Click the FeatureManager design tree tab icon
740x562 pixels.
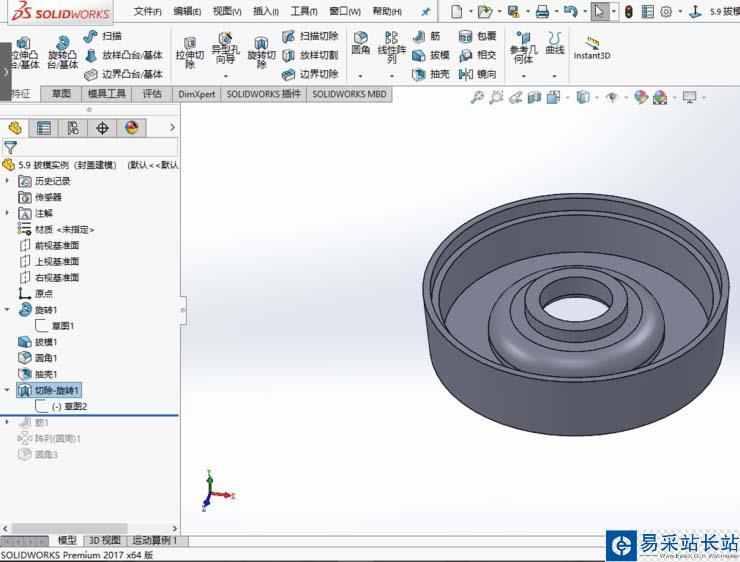coord(15,128)
